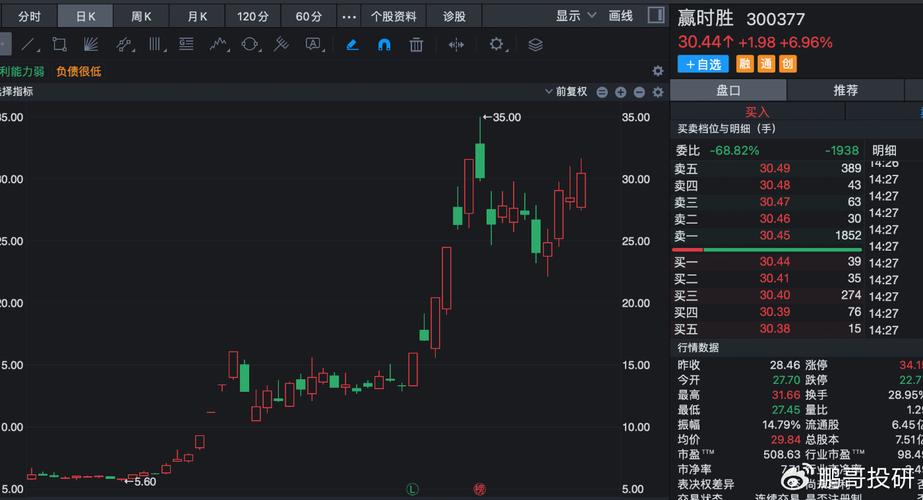This screenshot has width=923, height=500.
Task: Select the text-lines level tool
Action: (186, 45)
